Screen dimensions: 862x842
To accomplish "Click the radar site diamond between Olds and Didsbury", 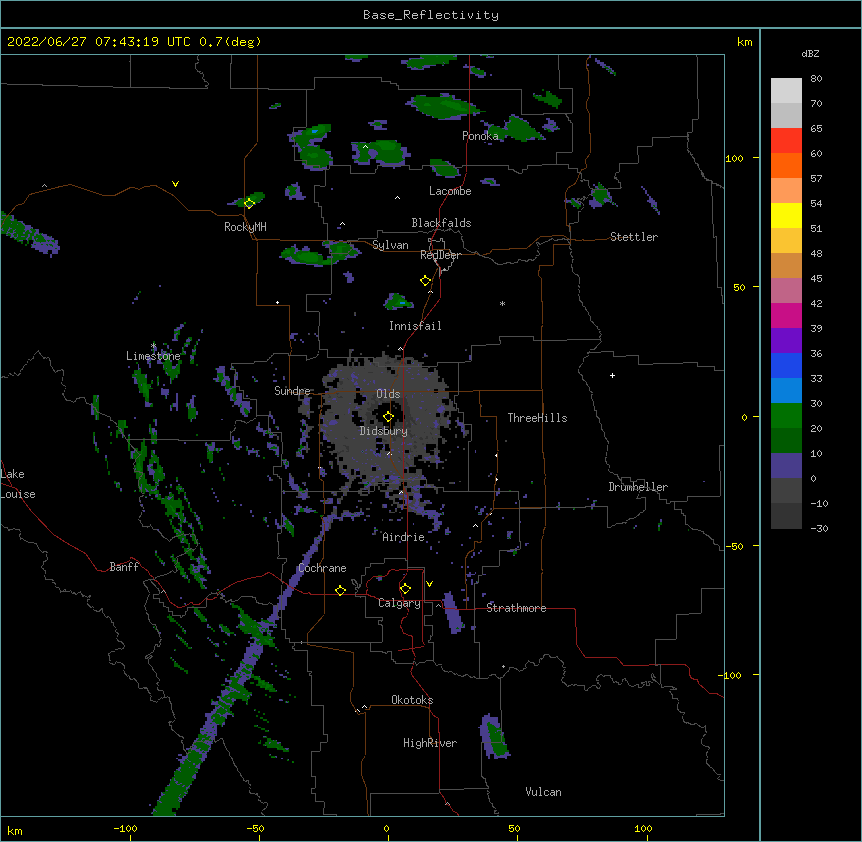I will (x=388, y=417).
